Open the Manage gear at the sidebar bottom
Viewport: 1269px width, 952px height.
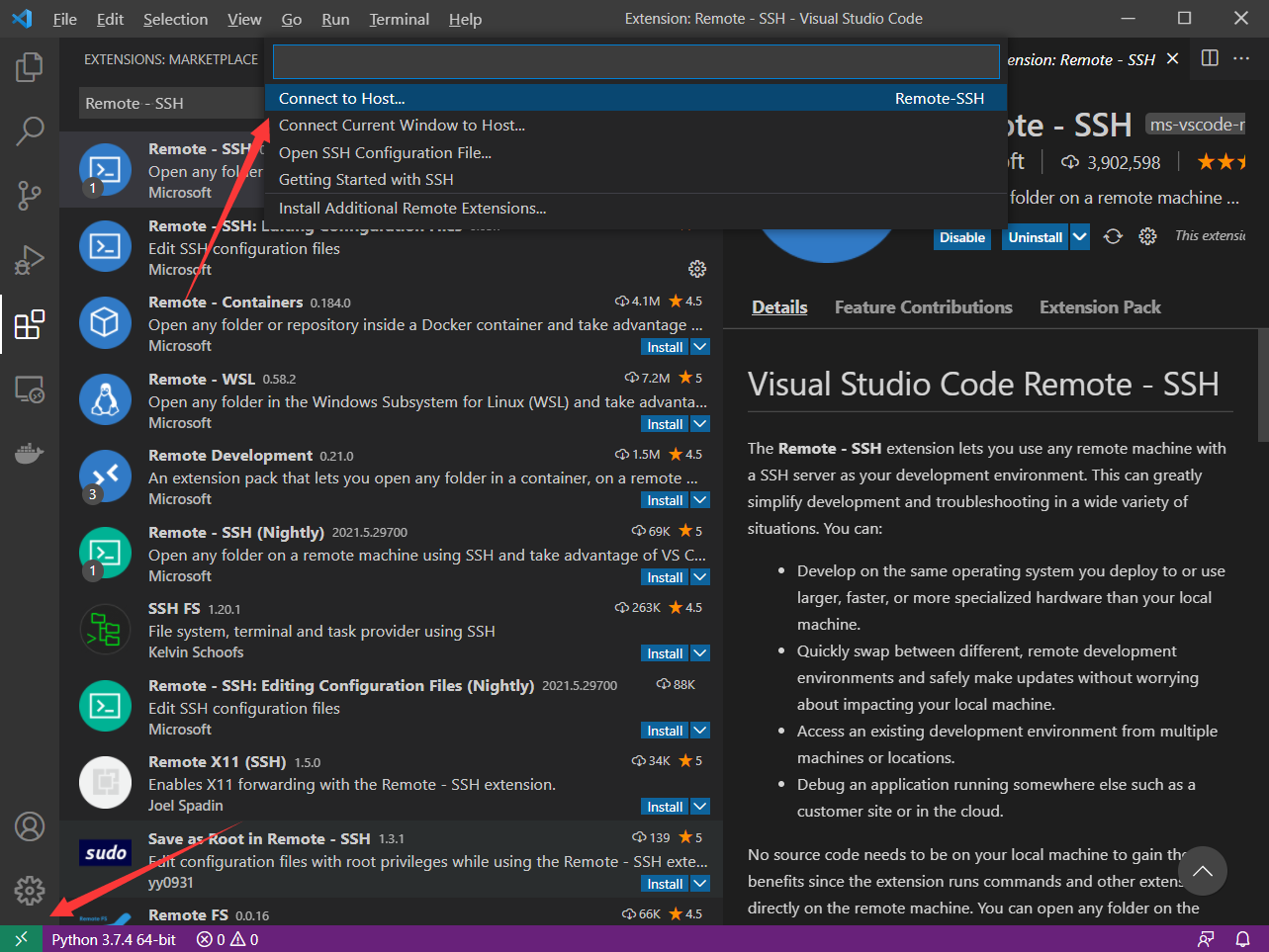[x=29, y=890]
